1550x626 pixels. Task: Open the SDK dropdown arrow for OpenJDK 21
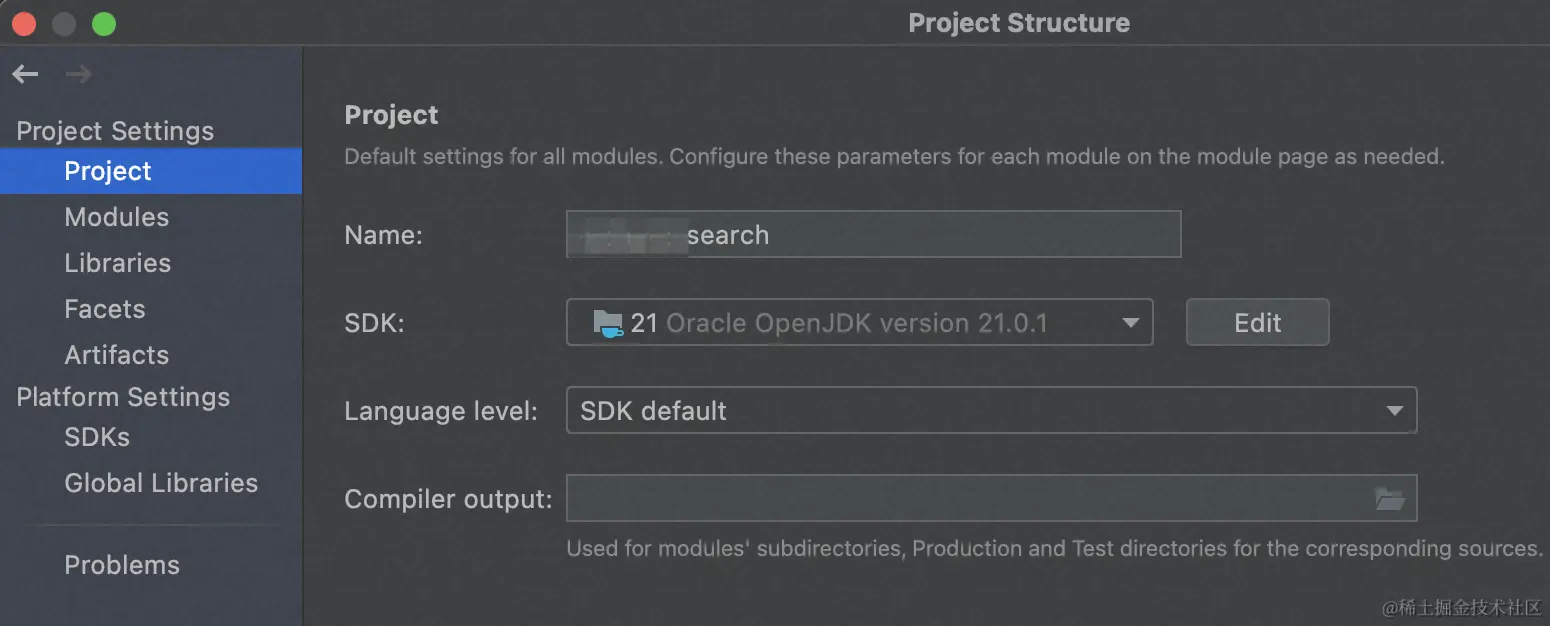click(1131, 322)
